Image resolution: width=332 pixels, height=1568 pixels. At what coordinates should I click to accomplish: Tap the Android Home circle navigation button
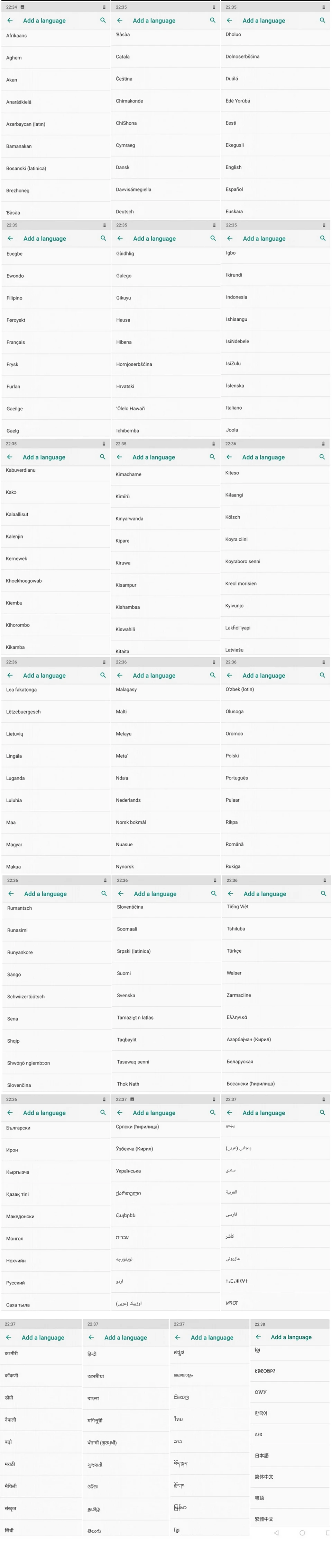coord(302,1533)
